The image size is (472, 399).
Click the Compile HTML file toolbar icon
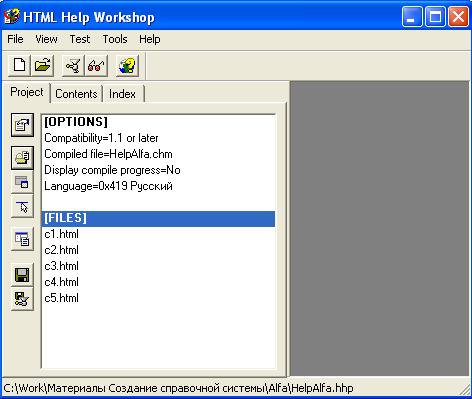coord(73,65)
